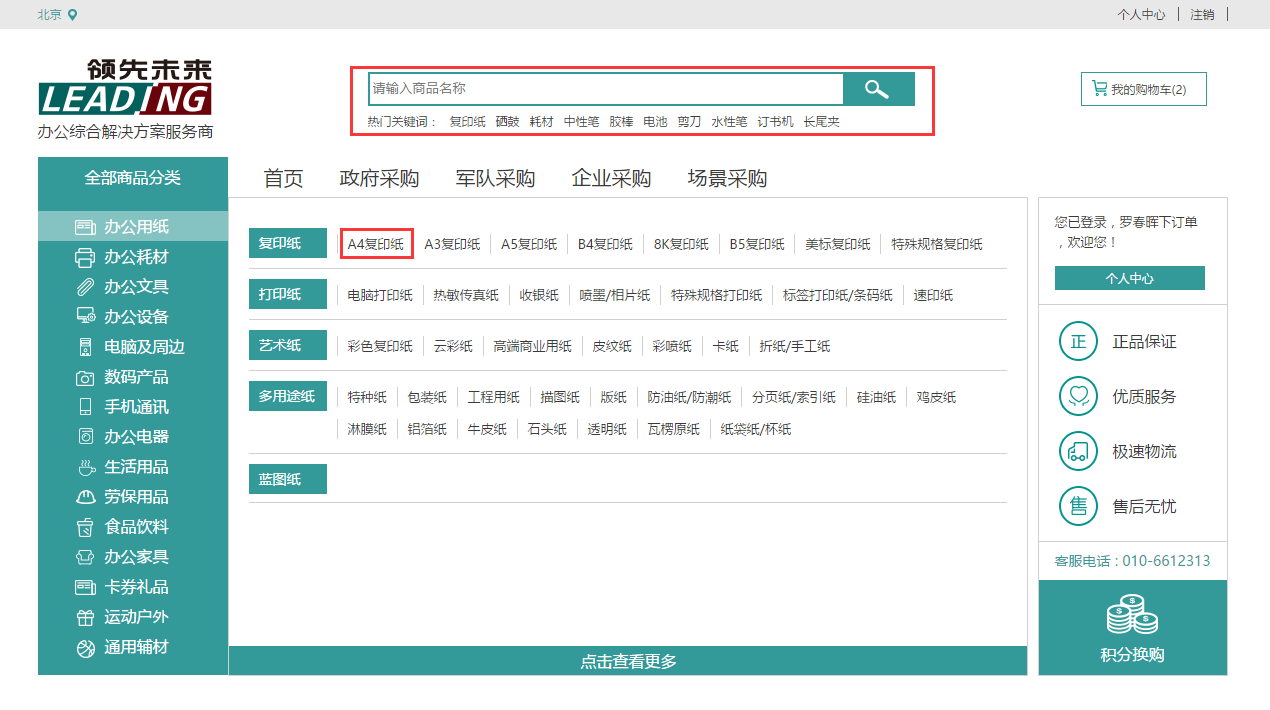The width and height of the screenshot is (1270, 710).
Task: Select the A4复印纸 link
Action: click(376, 244)
